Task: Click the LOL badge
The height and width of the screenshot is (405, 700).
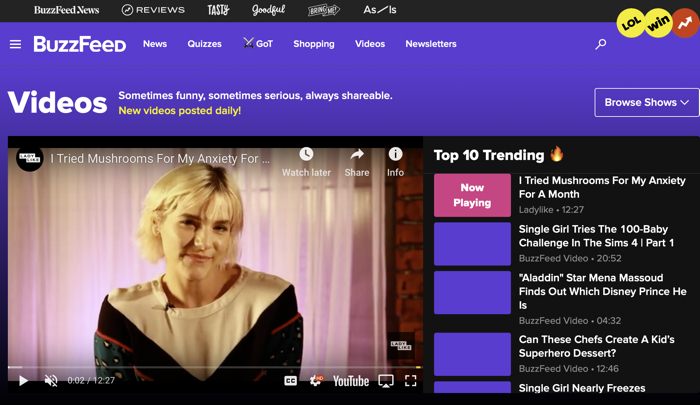Action: [x=631, y=23]
